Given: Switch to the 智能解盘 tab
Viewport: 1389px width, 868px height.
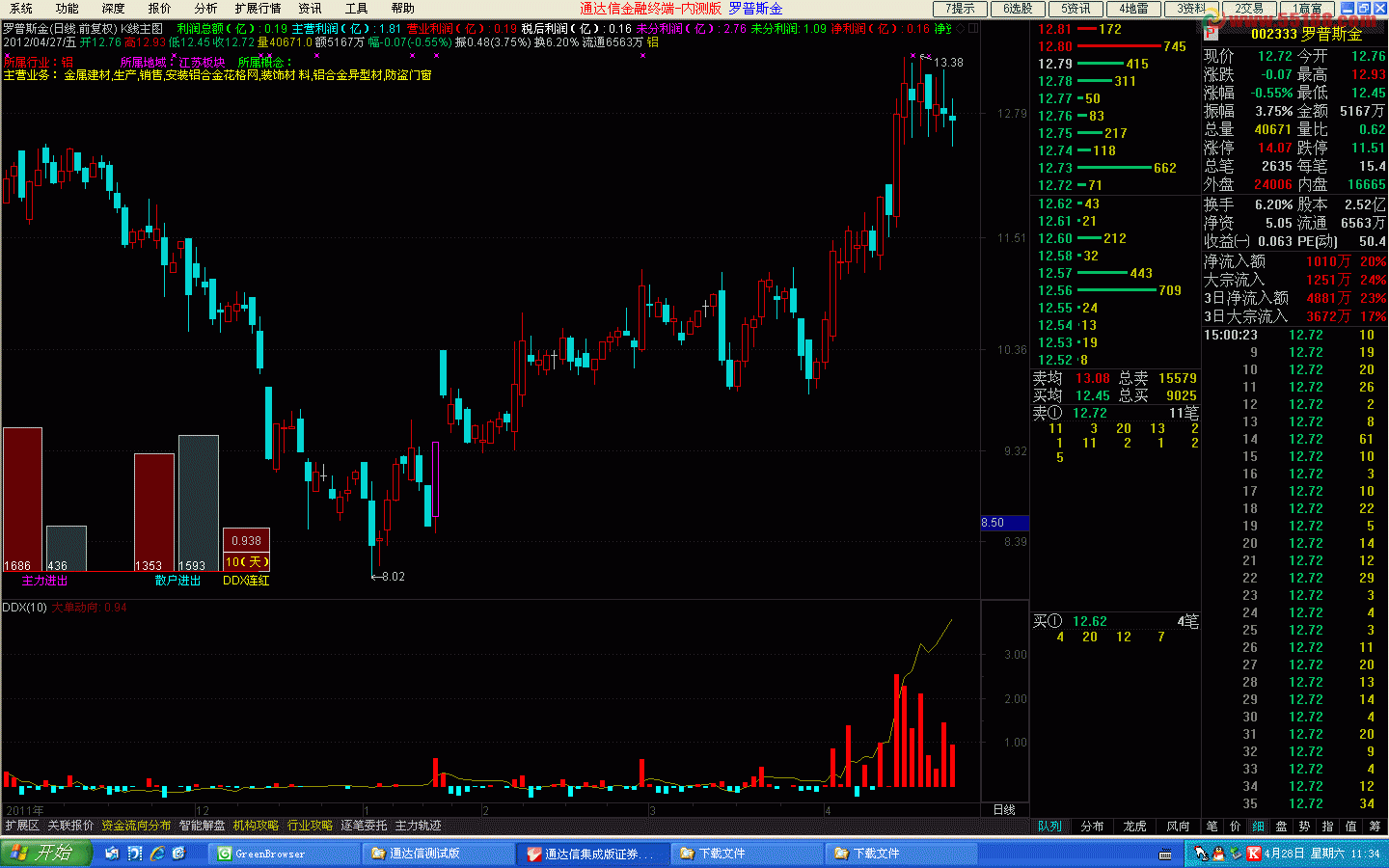Looking at the screenshot, I should (202, 826).
